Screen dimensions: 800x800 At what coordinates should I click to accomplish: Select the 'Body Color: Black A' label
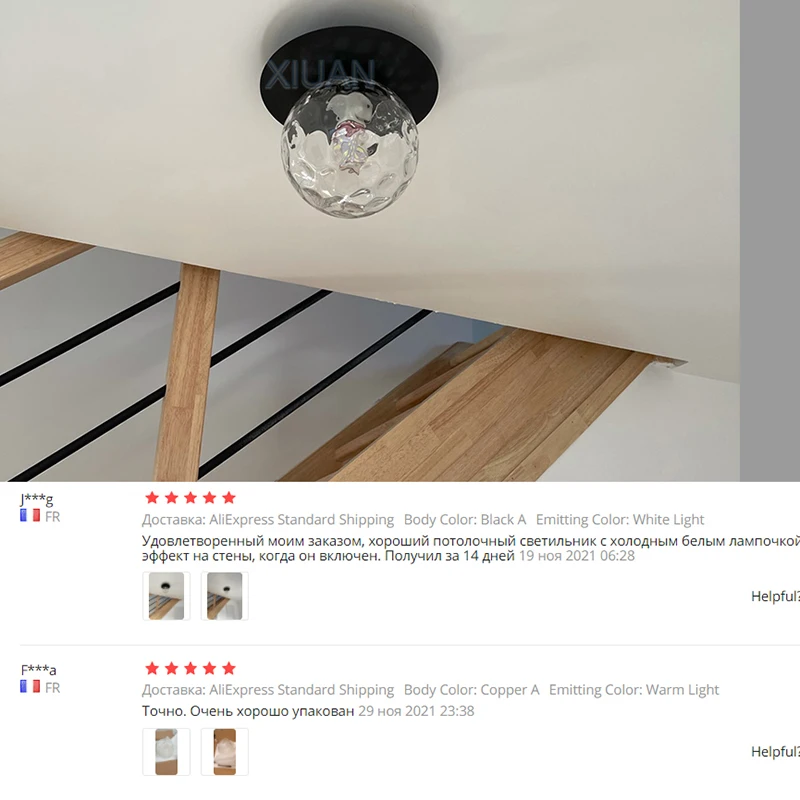click(x=465, y=519)
